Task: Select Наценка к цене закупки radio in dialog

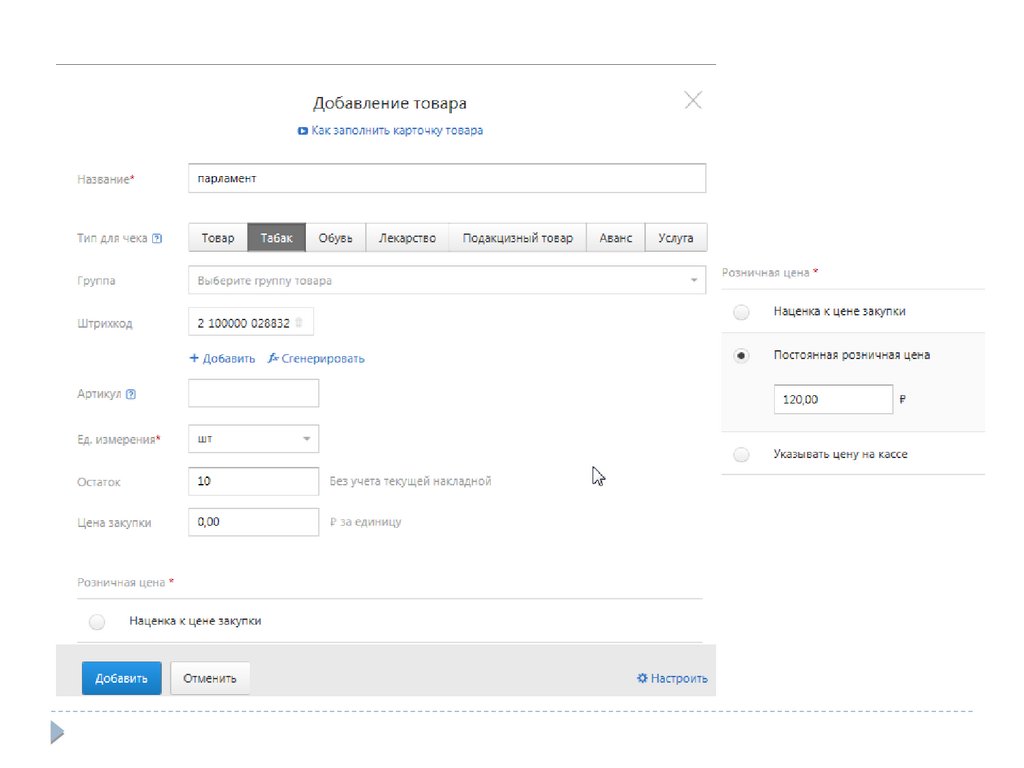Action: point(97,622)
